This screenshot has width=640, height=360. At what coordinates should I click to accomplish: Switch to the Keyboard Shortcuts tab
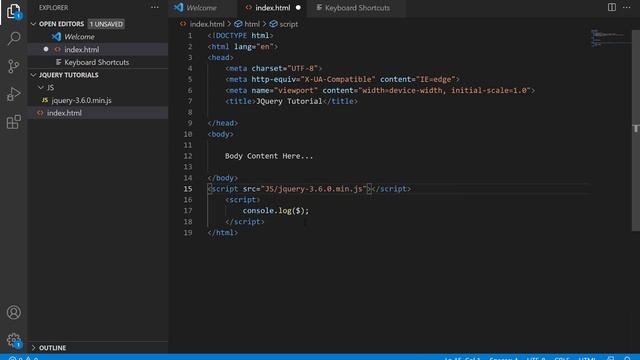click(356, 7)
